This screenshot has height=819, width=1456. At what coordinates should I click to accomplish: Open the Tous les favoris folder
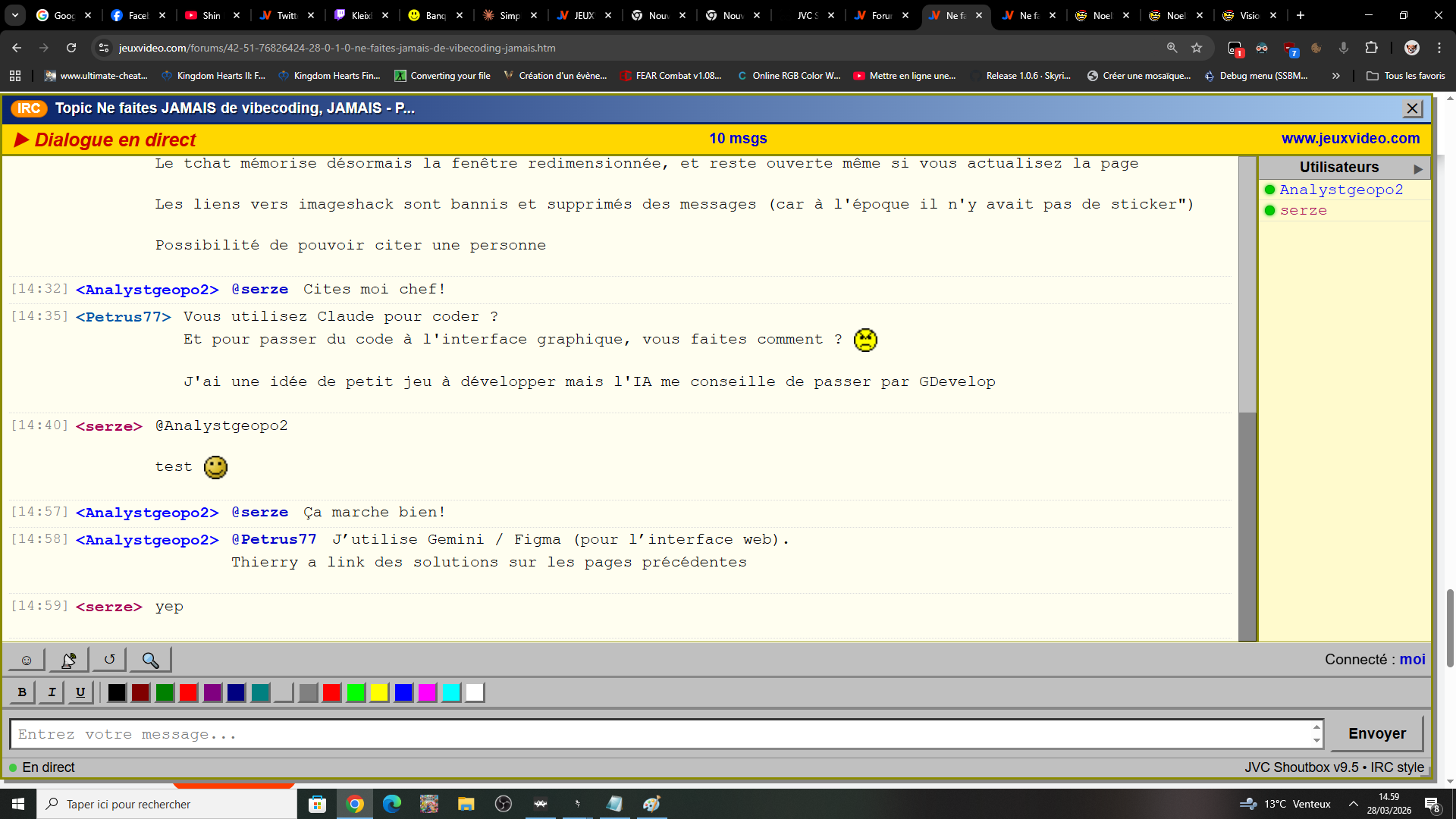point(1405,76)
